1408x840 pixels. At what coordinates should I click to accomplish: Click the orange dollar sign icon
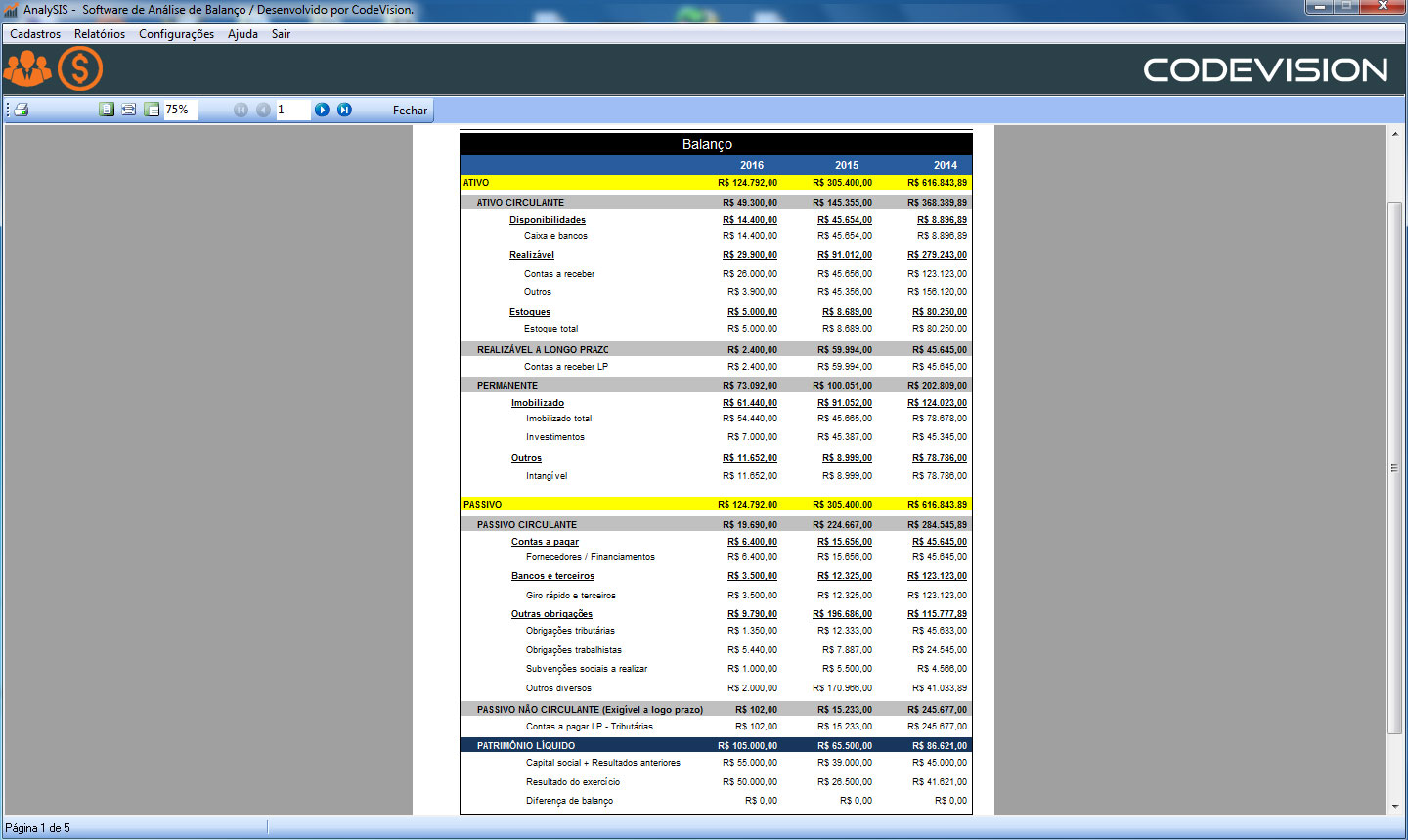click(80, 69)
